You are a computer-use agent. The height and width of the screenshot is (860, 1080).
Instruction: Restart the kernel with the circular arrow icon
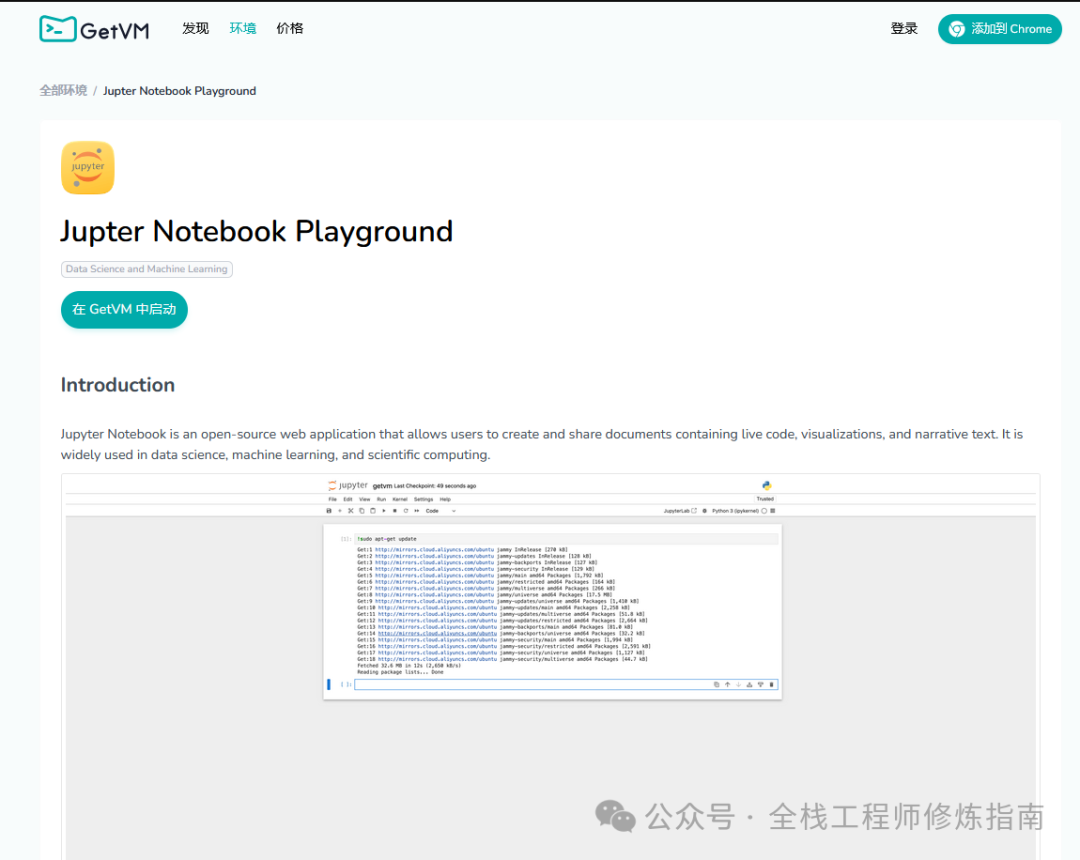click(406, 511)
